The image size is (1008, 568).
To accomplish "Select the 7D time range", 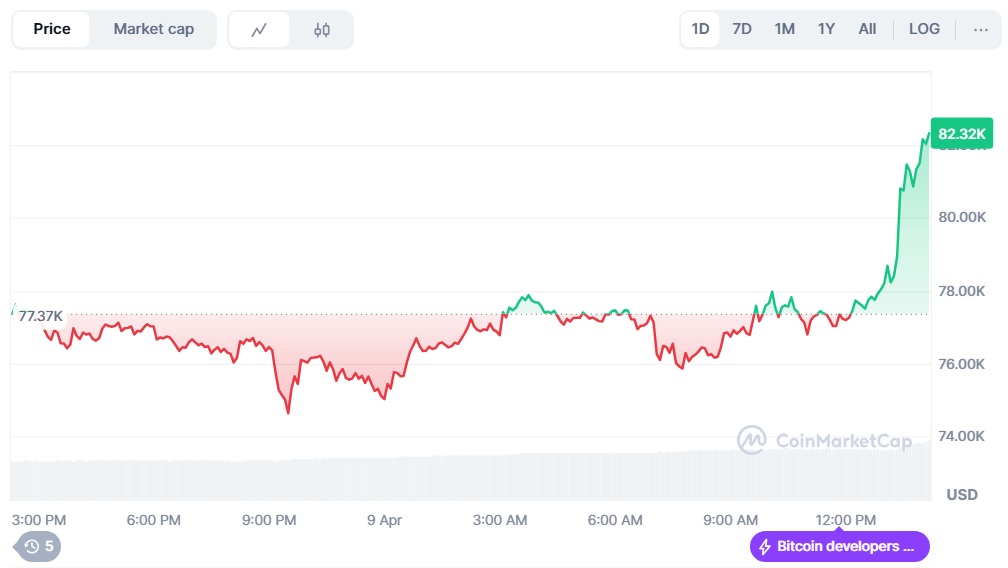I will [x=742, y=29].
